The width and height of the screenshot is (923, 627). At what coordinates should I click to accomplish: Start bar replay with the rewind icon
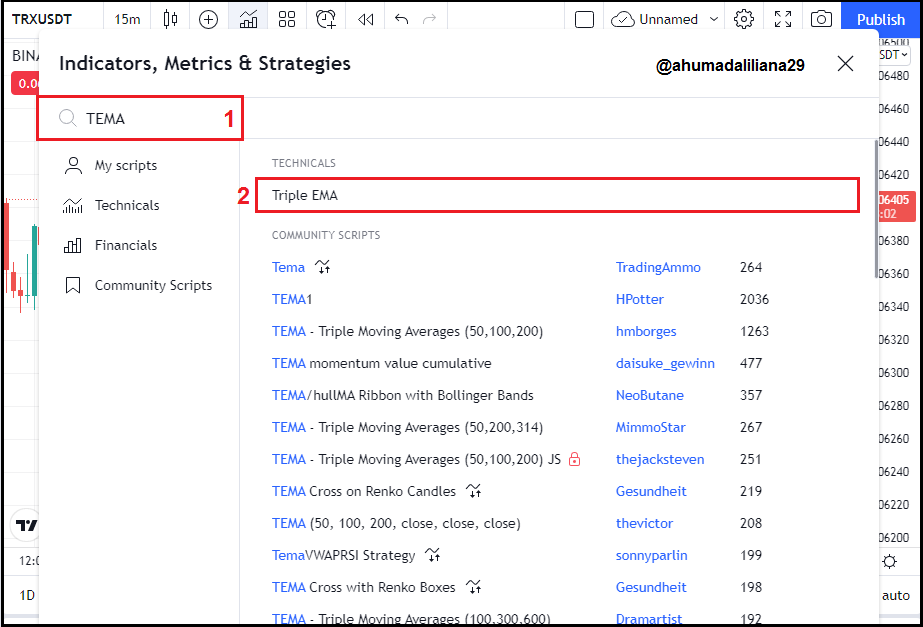366,19
